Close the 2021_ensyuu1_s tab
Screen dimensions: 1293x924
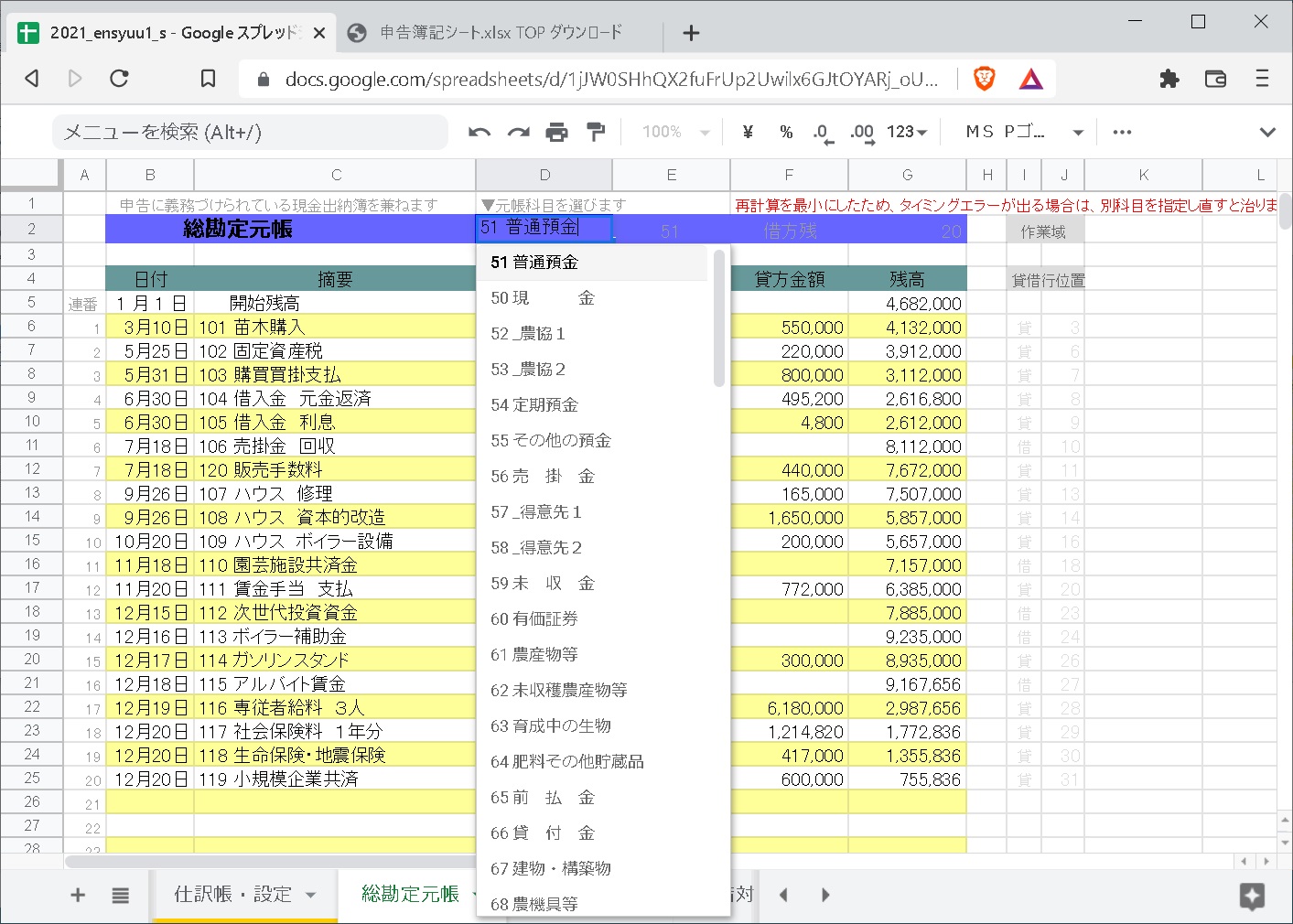tap(319, 33)
